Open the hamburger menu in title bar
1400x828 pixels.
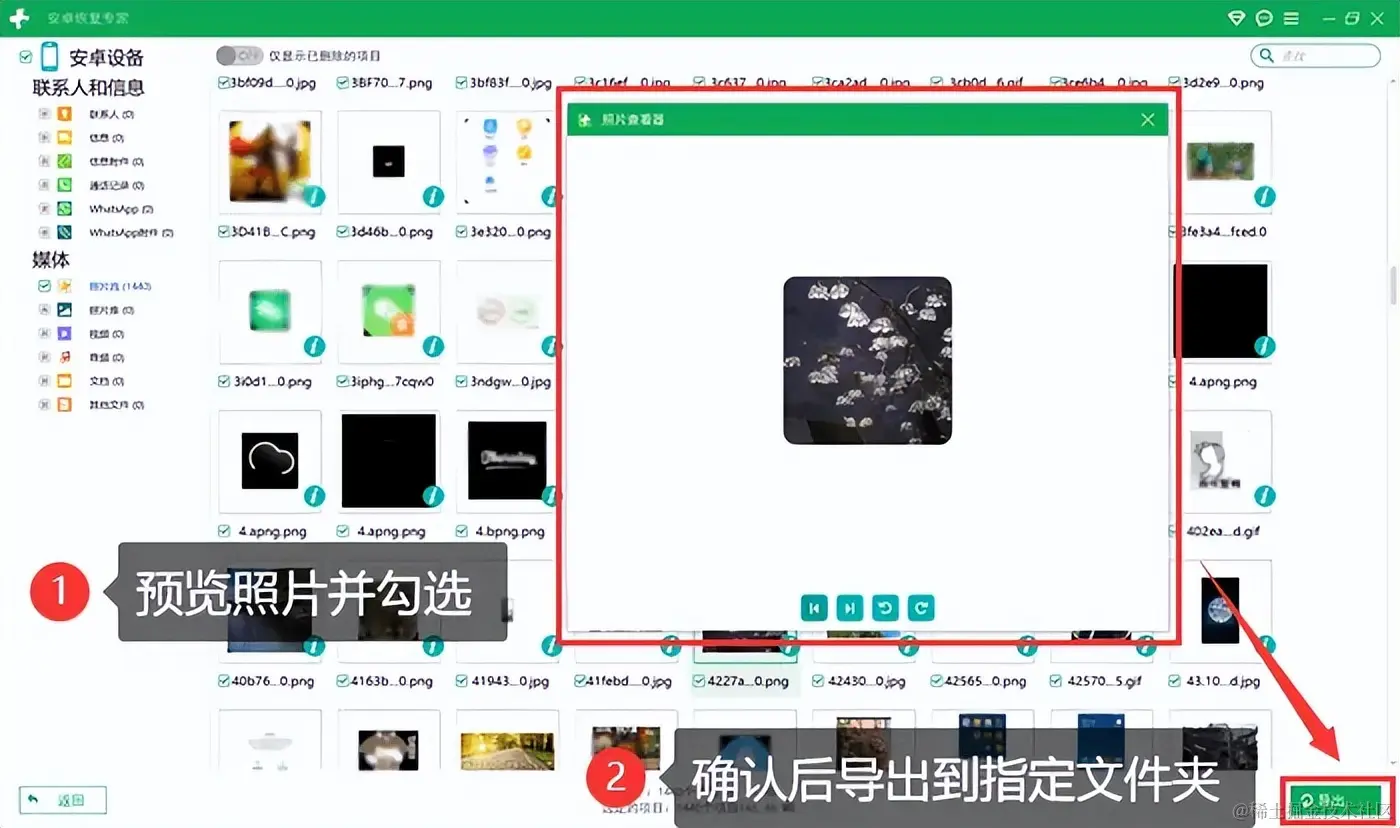(x=1291, y=18)
